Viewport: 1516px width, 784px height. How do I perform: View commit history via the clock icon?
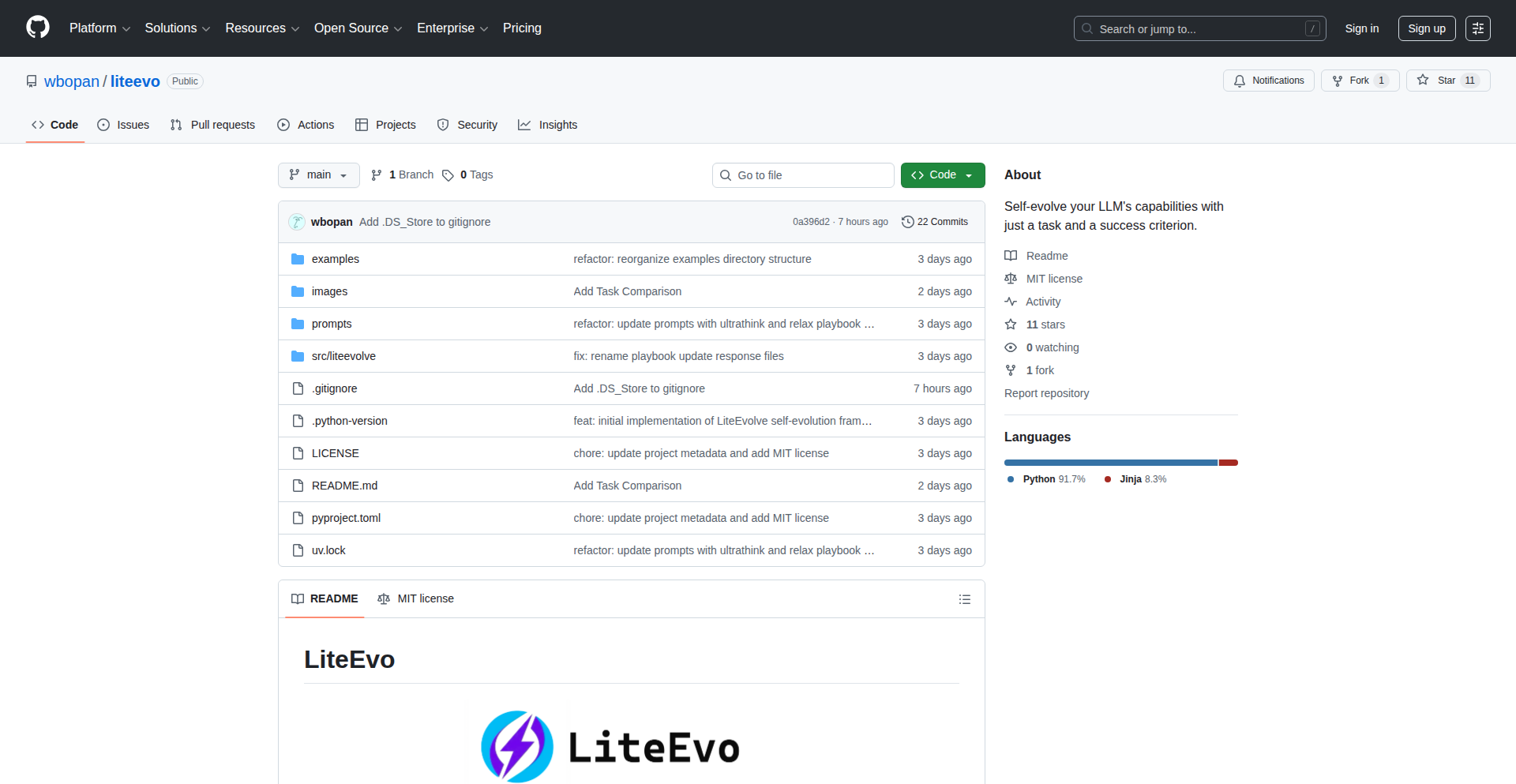point(906,222)
